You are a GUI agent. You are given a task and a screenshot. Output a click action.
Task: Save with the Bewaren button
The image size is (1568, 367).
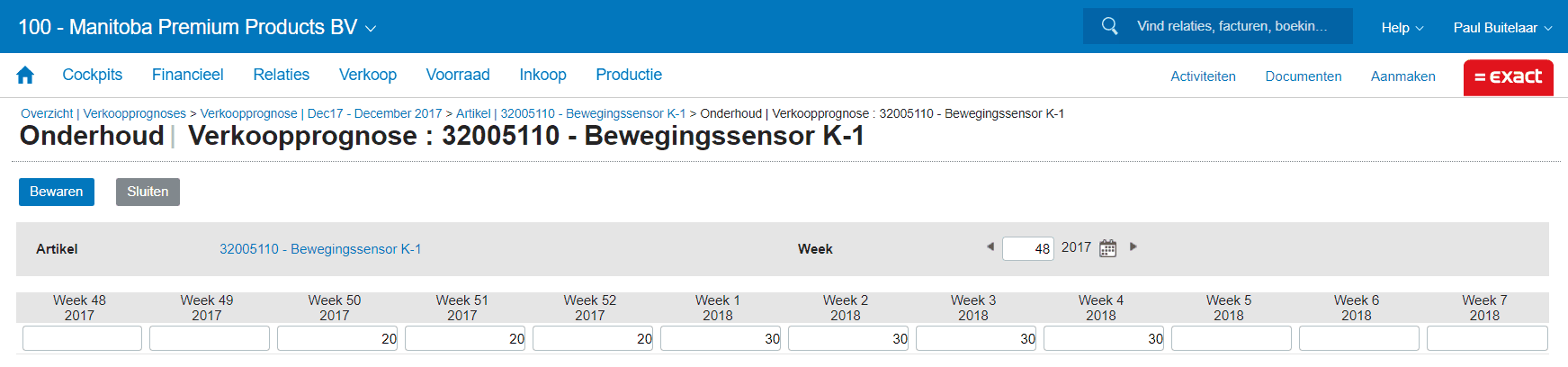coord(57,192)
